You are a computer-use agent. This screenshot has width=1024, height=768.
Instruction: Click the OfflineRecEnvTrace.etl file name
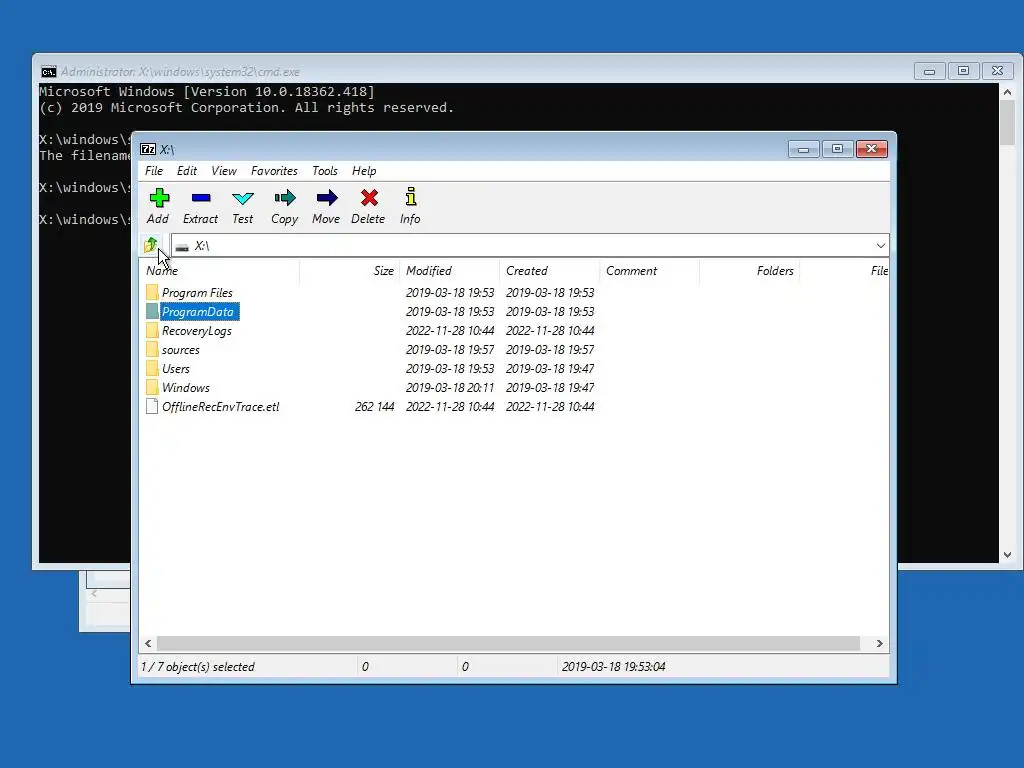pos(221,406)
